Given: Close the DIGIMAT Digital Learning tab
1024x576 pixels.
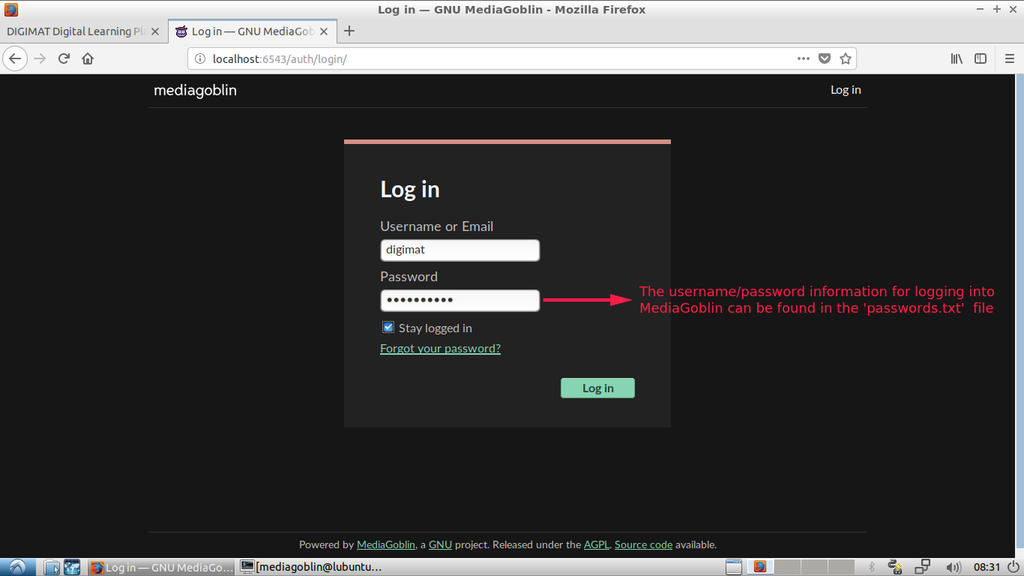Looking at the screenshot, I should click(154, 31).
